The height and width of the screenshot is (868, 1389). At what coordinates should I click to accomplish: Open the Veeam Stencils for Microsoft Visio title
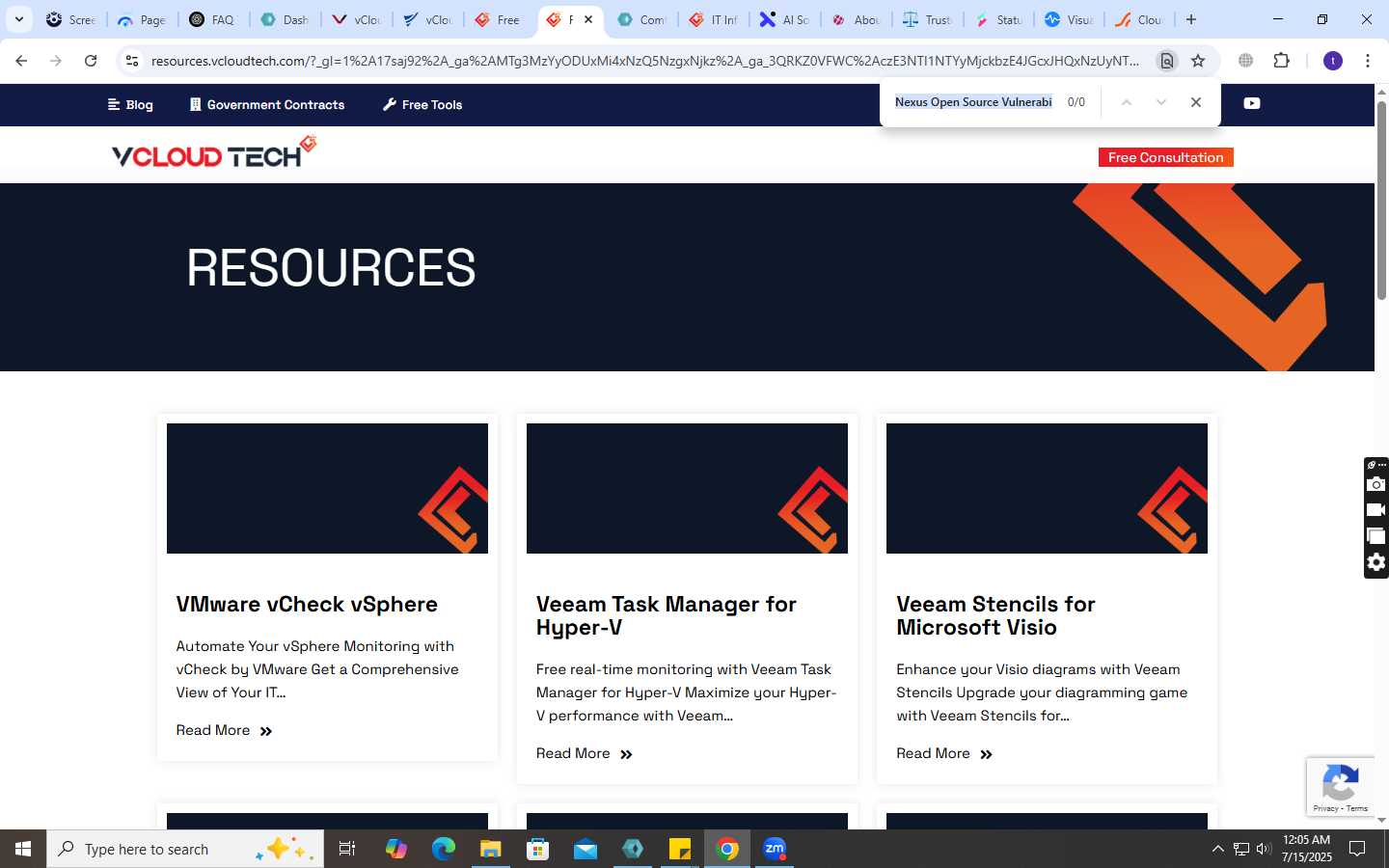coord(995,615)
